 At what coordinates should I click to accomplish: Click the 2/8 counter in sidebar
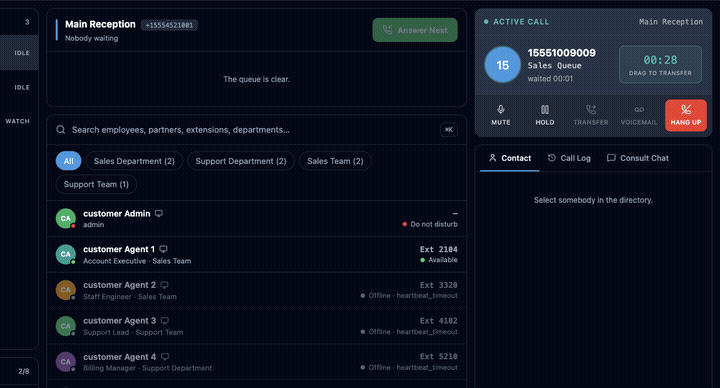click(24, 371)
